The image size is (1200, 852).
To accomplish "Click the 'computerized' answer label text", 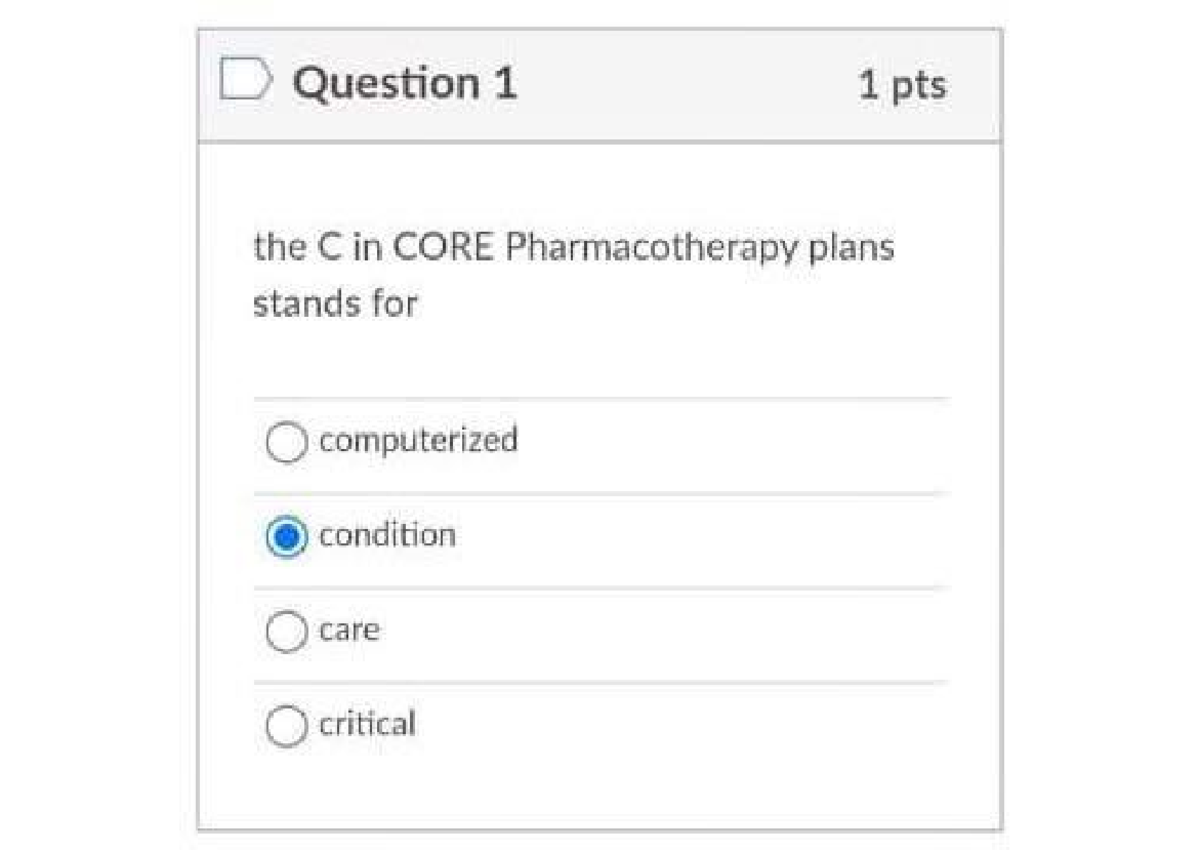I will click(x=418, y=440).
